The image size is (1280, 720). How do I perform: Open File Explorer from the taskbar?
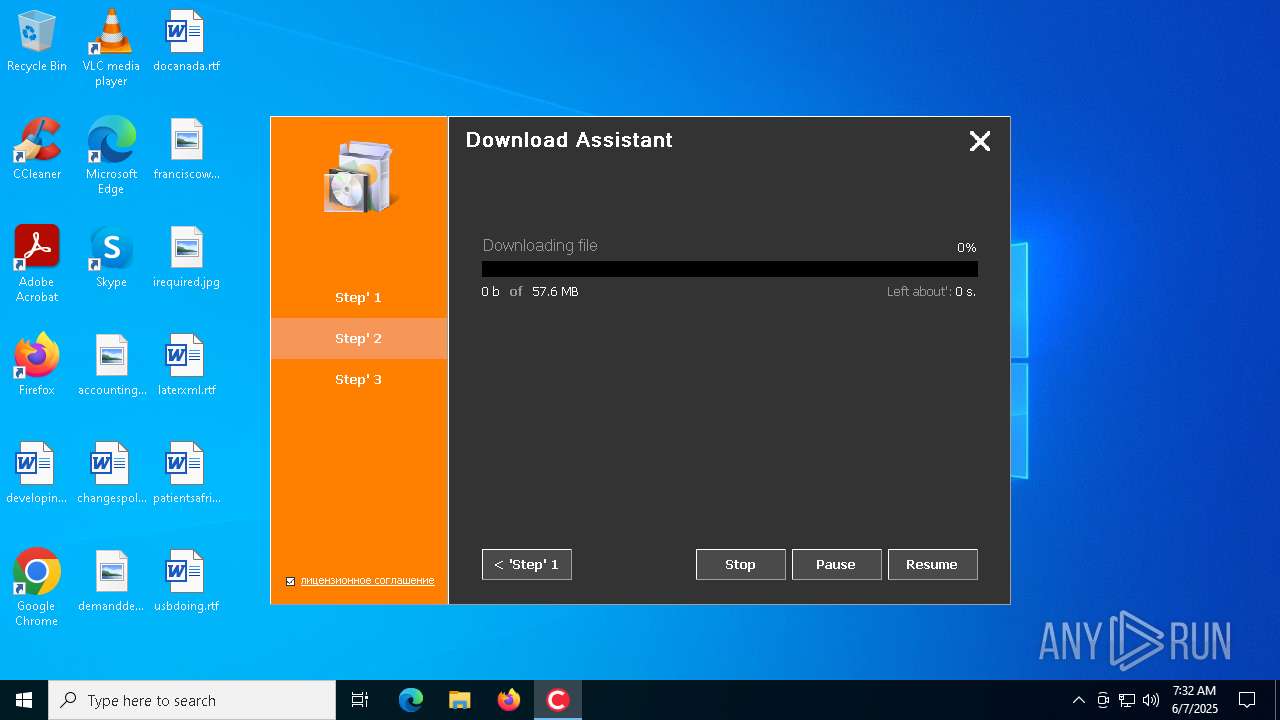pos(460,700)
